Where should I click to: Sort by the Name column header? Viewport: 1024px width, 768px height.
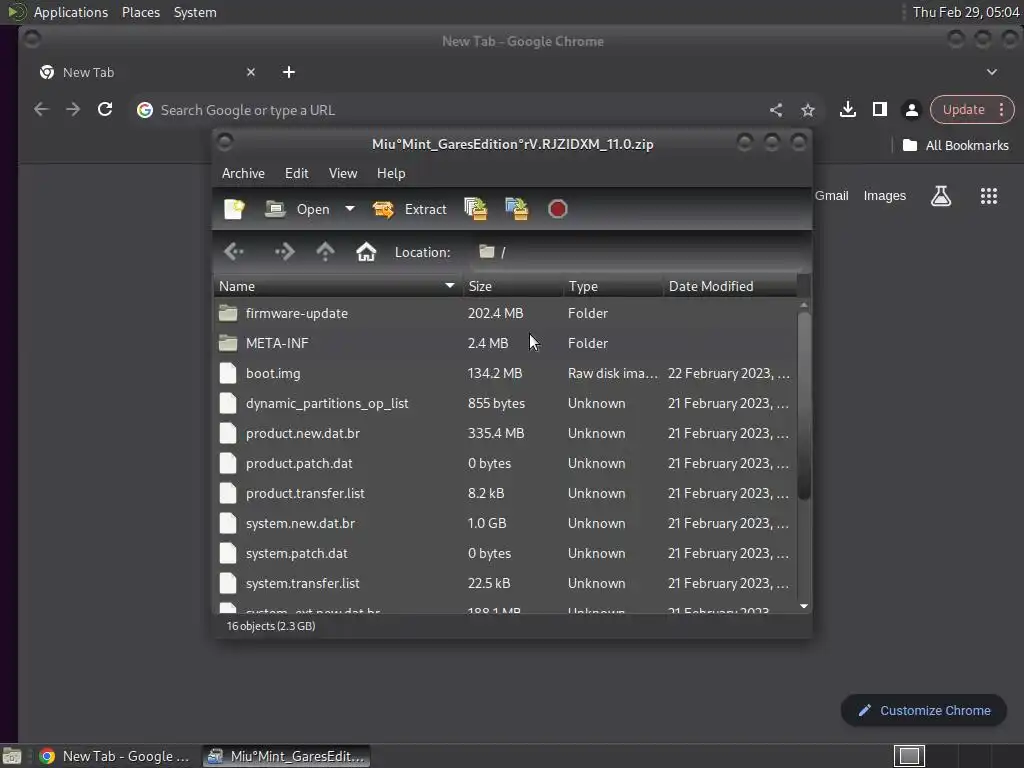pyautogui.click(x=338, y=286)
